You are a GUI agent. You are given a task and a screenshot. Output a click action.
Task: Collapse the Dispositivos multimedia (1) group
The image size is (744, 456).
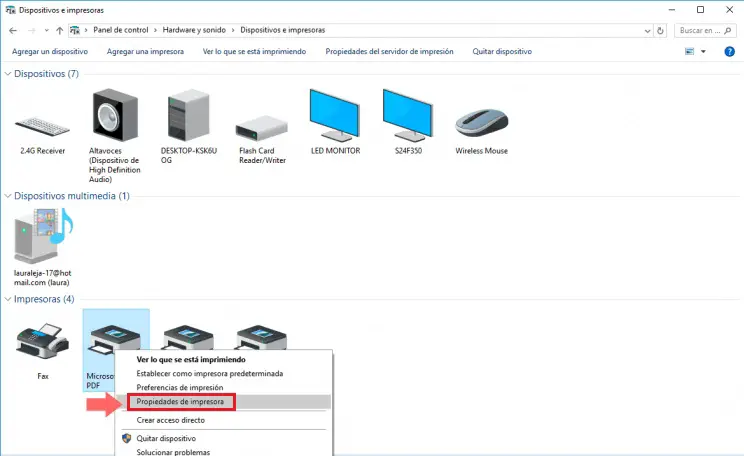(8, 195)
